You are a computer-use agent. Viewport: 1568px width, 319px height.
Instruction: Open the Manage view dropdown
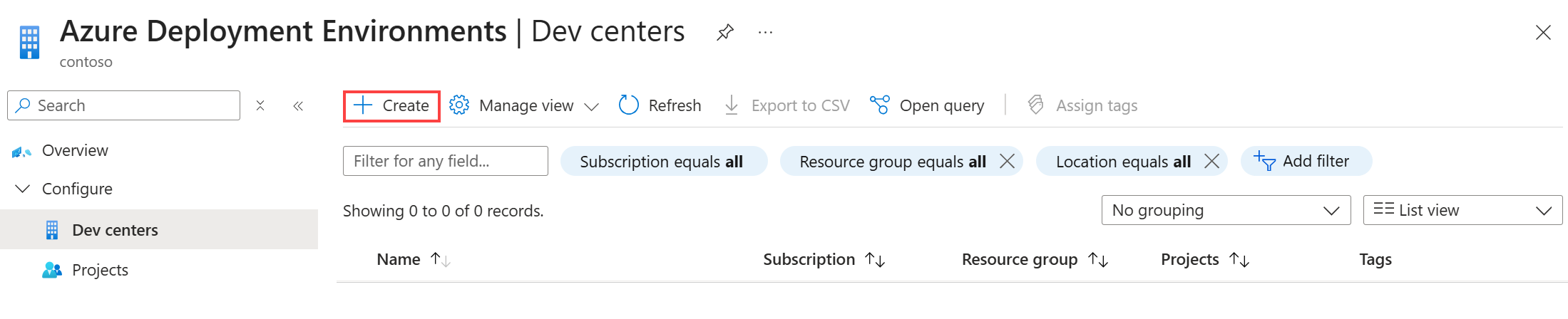pos(524,106)
